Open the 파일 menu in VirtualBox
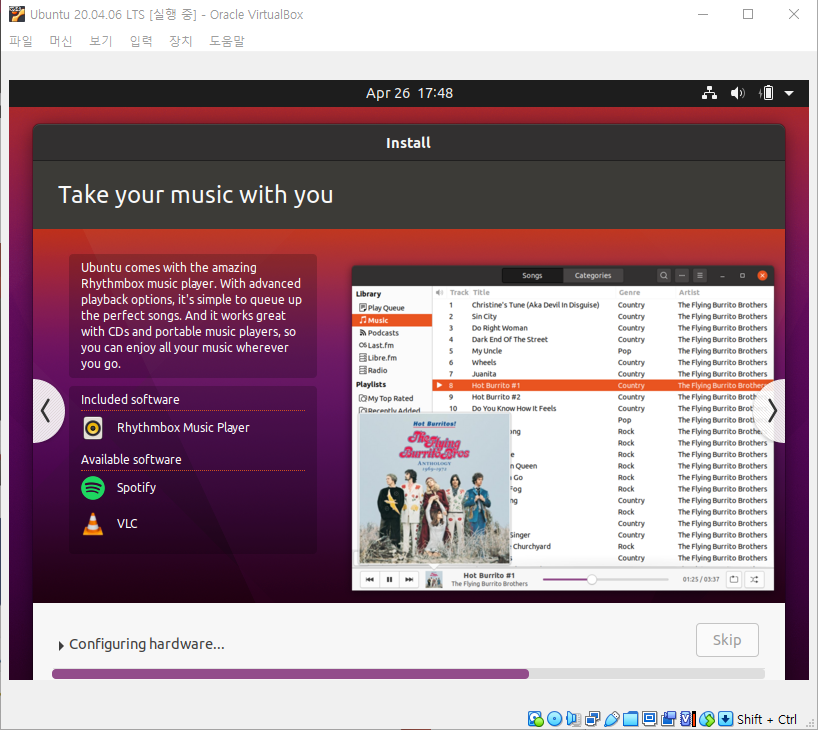Viewport: 818px width, 730px height. click(x=21, y=41)
